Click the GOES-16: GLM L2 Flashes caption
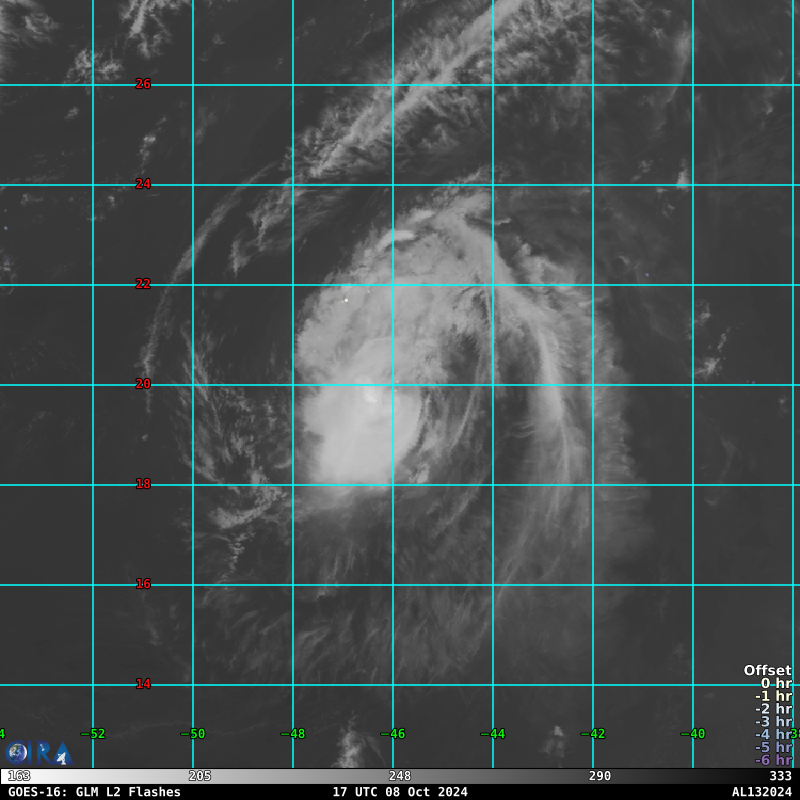This screenshot has height=800, width=800. [94, 792]
